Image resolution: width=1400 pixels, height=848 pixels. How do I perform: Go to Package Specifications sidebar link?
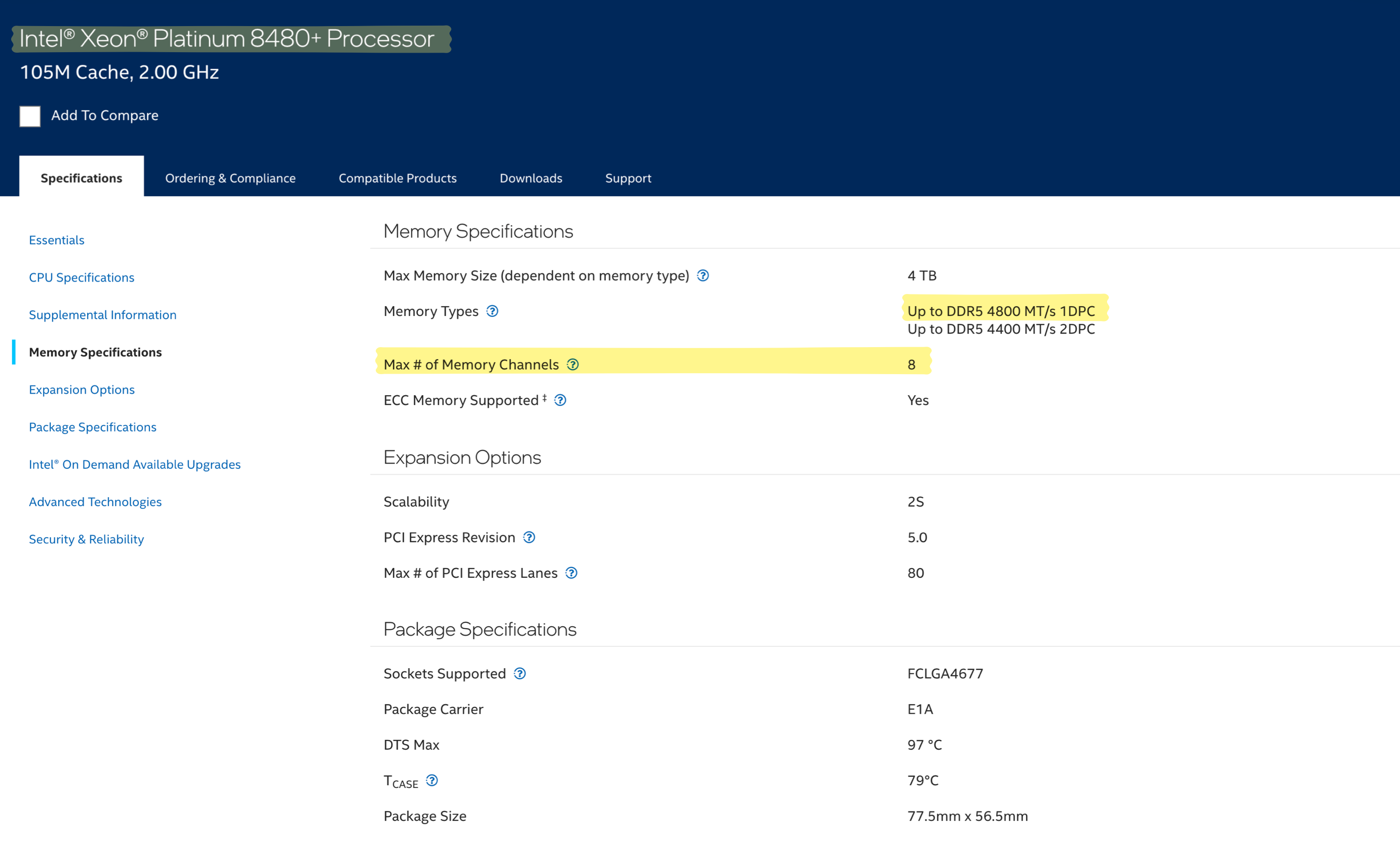(93, 427)
